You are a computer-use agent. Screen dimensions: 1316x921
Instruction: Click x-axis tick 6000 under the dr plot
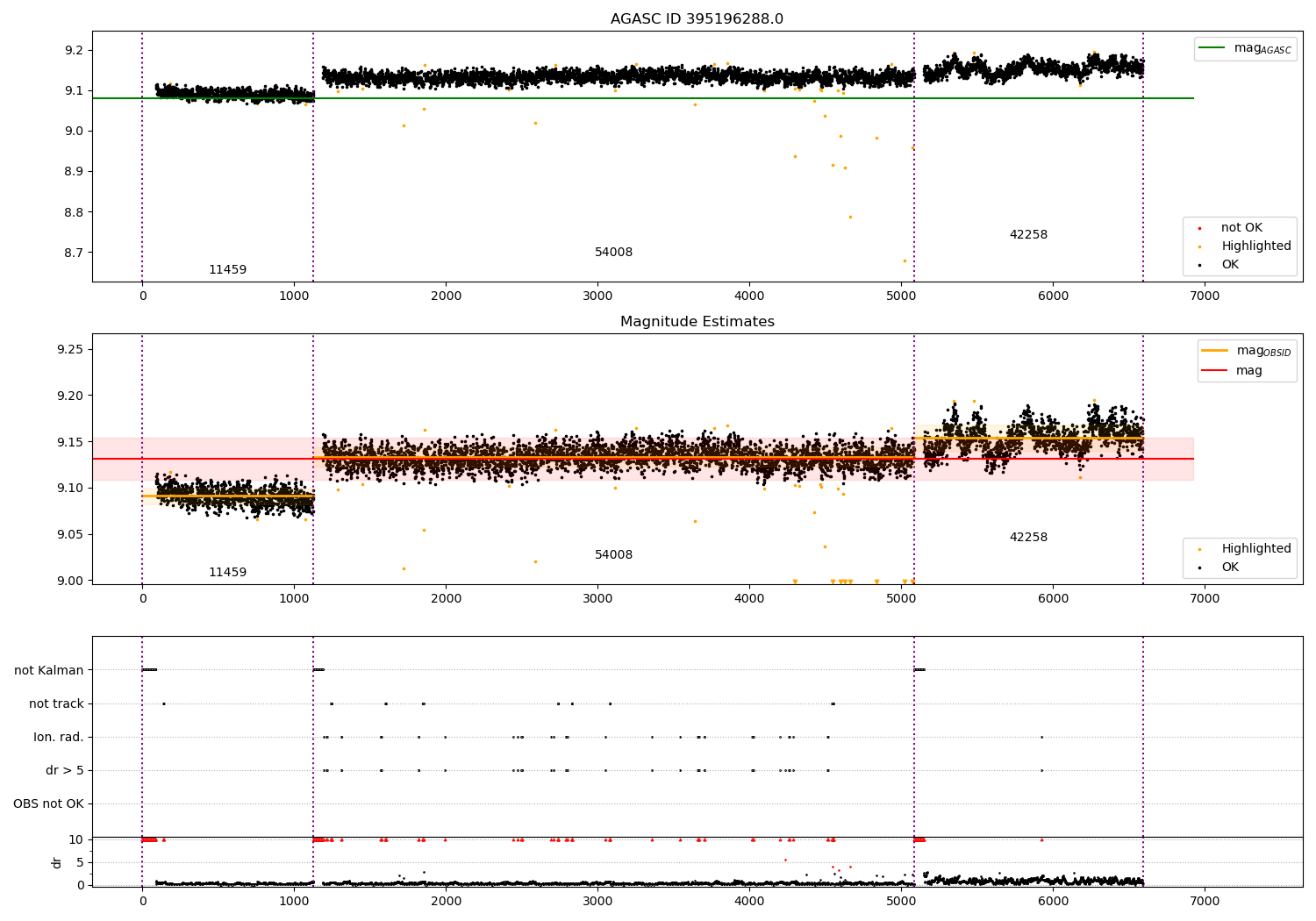click(1053, 901)
